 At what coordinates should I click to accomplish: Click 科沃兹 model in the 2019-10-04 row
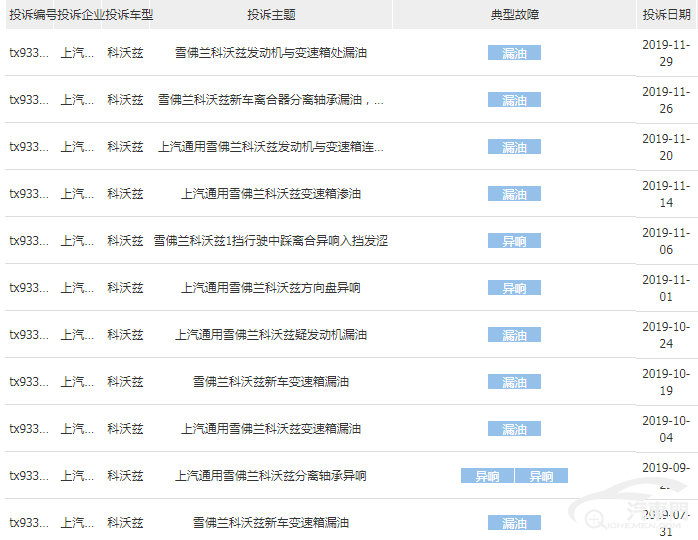pyautogui.click(x=125, y=429)
